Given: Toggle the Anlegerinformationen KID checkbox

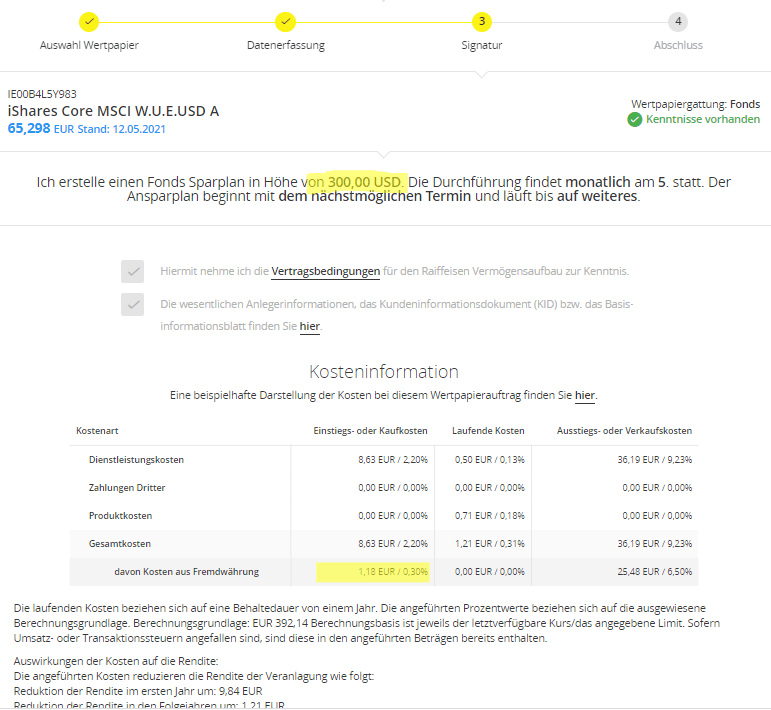Looking at the screenshot, I should click(x=132, y=304).
